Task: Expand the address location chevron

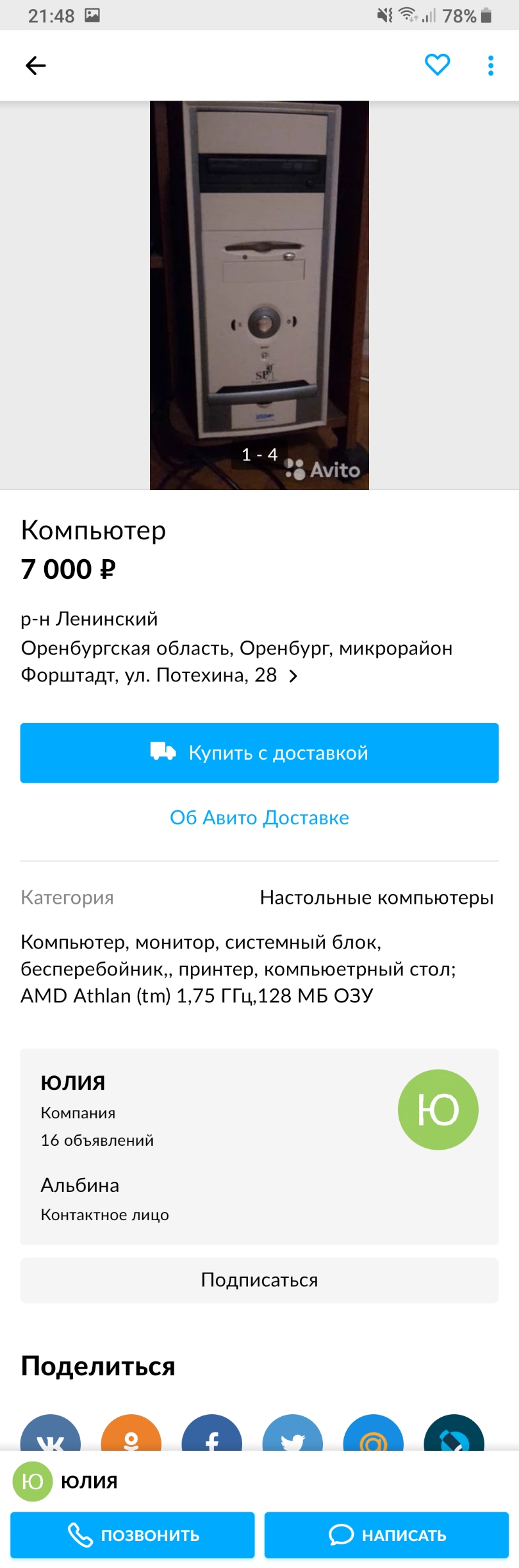Action: coord(293,676)
